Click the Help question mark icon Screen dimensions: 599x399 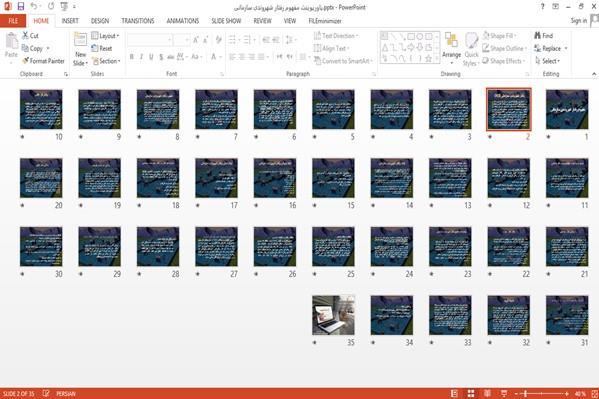(x=542, y=6)
